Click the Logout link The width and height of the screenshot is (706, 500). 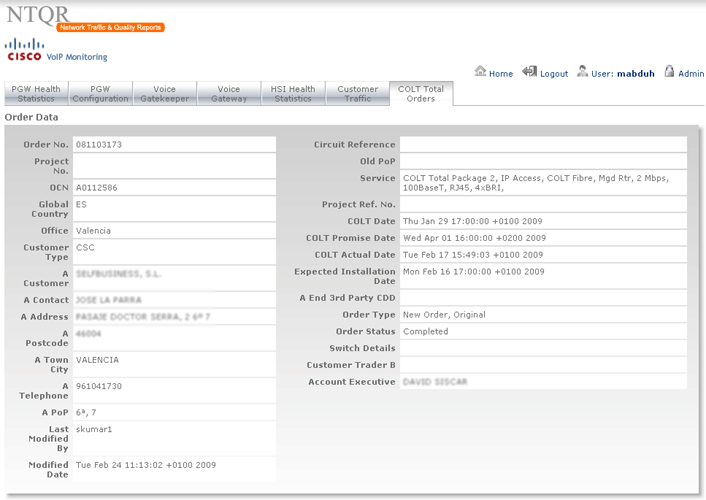[x=553, y=74]
